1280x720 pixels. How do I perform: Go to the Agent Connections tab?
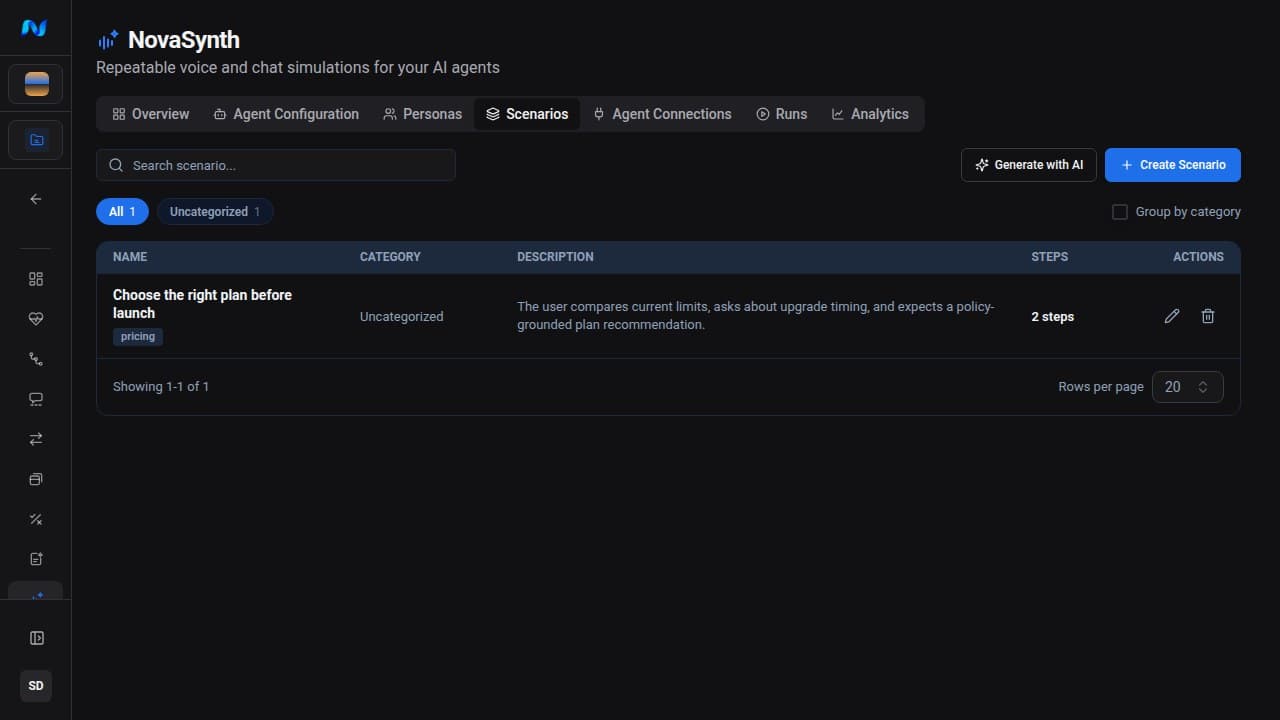tap(662, 114)
